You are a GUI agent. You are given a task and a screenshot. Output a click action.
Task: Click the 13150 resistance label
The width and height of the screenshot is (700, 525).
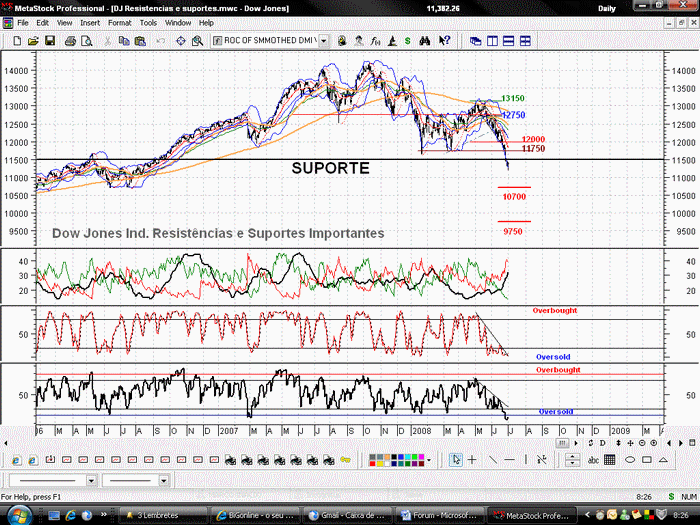512,98
